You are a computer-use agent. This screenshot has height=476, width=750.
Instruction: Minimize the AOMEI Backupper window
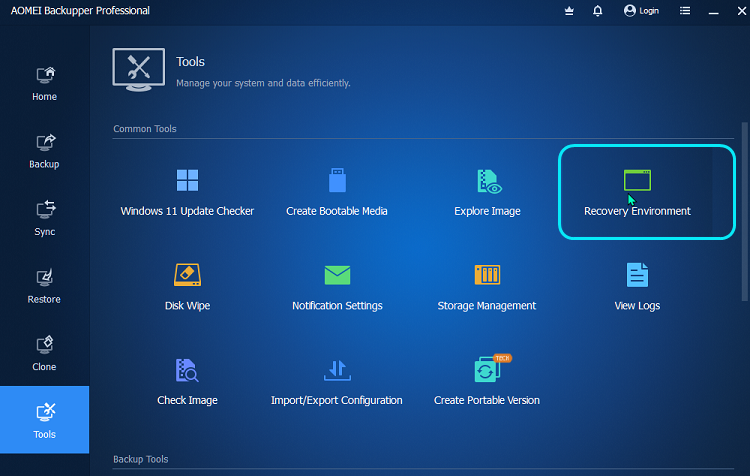tap(713, 11)
